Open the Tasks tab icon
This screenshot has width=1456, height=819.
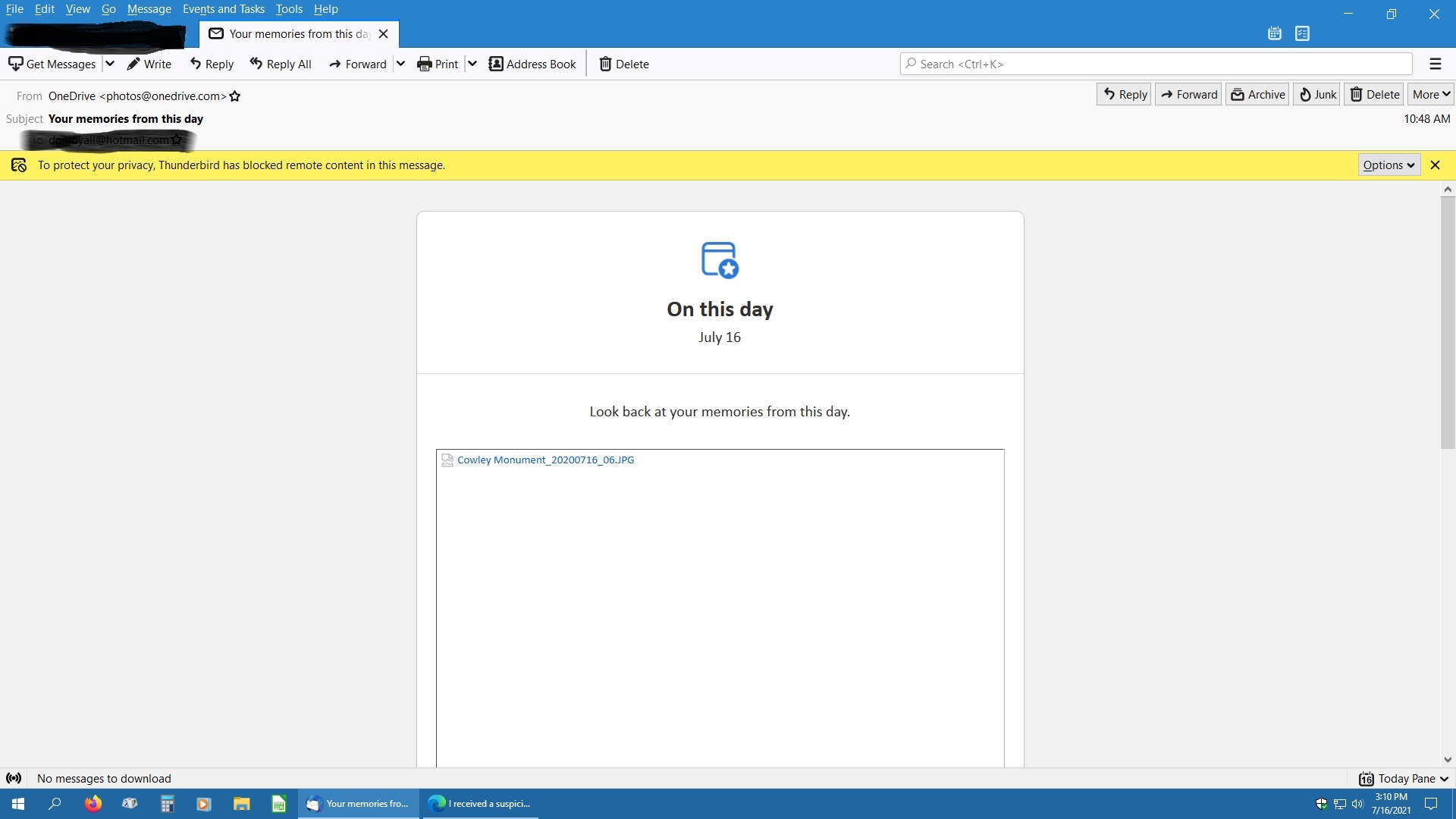(x=1303, y=33)
